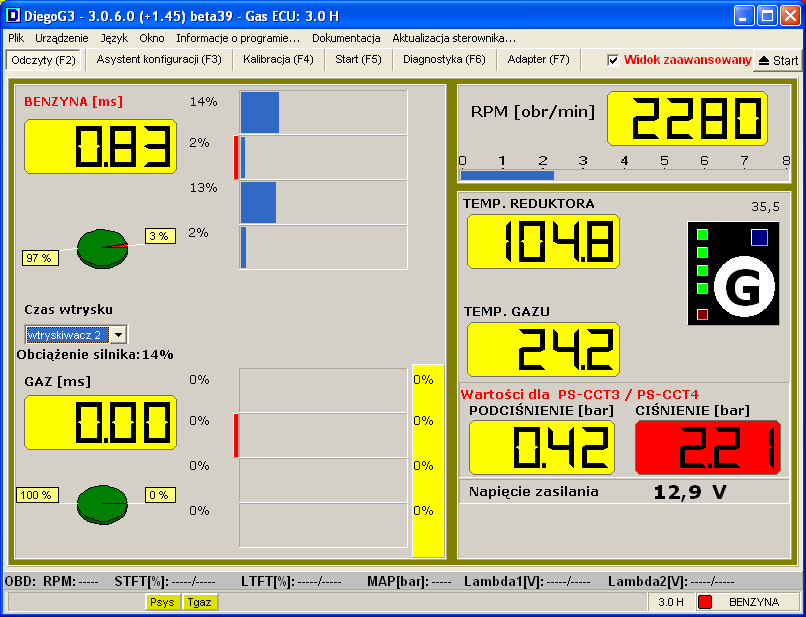Screen dimensions: 806x617
Task: Switch to Odczyty (F2) tab
Action: [x=43, y=60]
